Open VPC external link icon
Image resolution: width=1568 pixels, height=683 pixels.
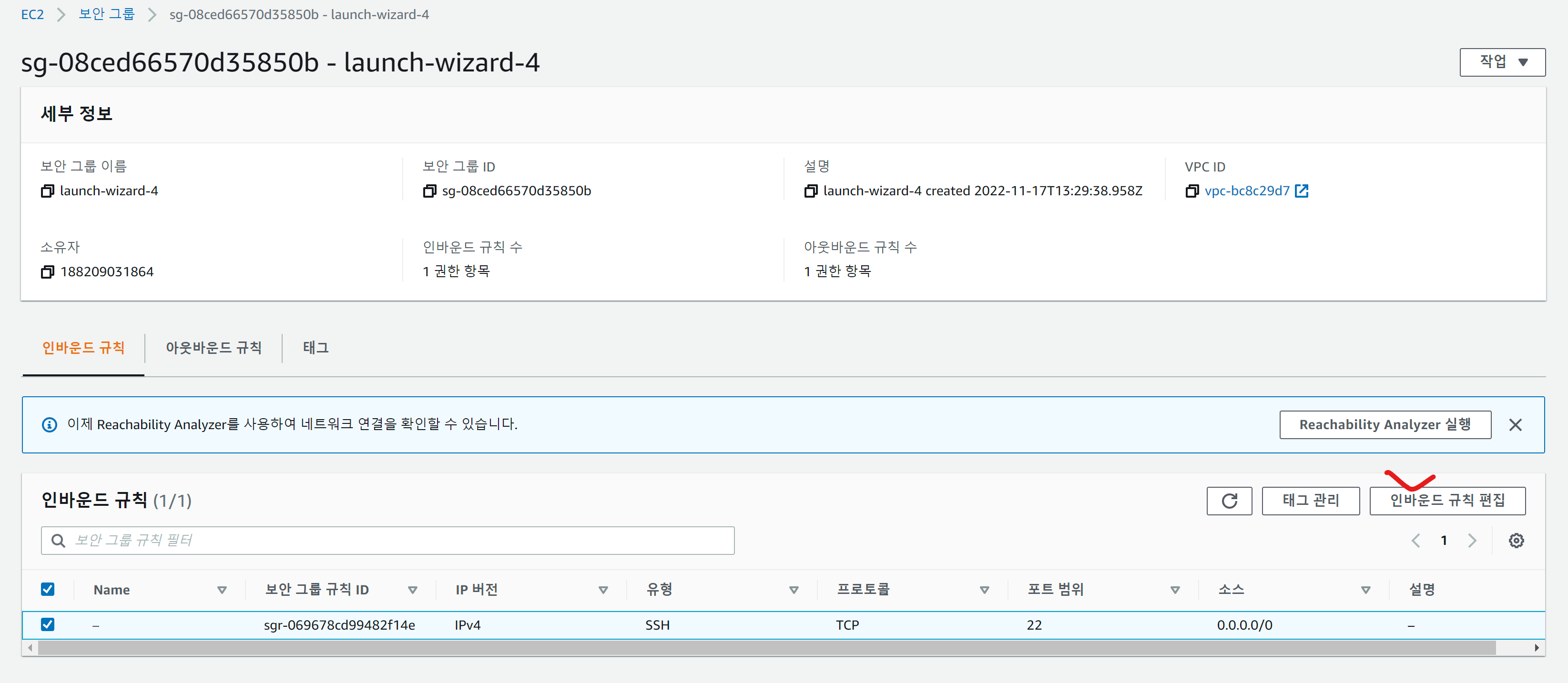click(1302, 191)
